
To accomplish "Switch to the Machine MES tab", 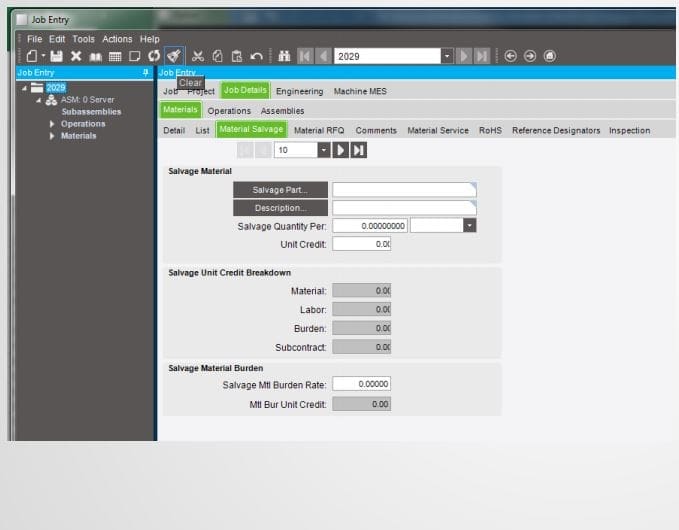I will (x=360, y=91).
